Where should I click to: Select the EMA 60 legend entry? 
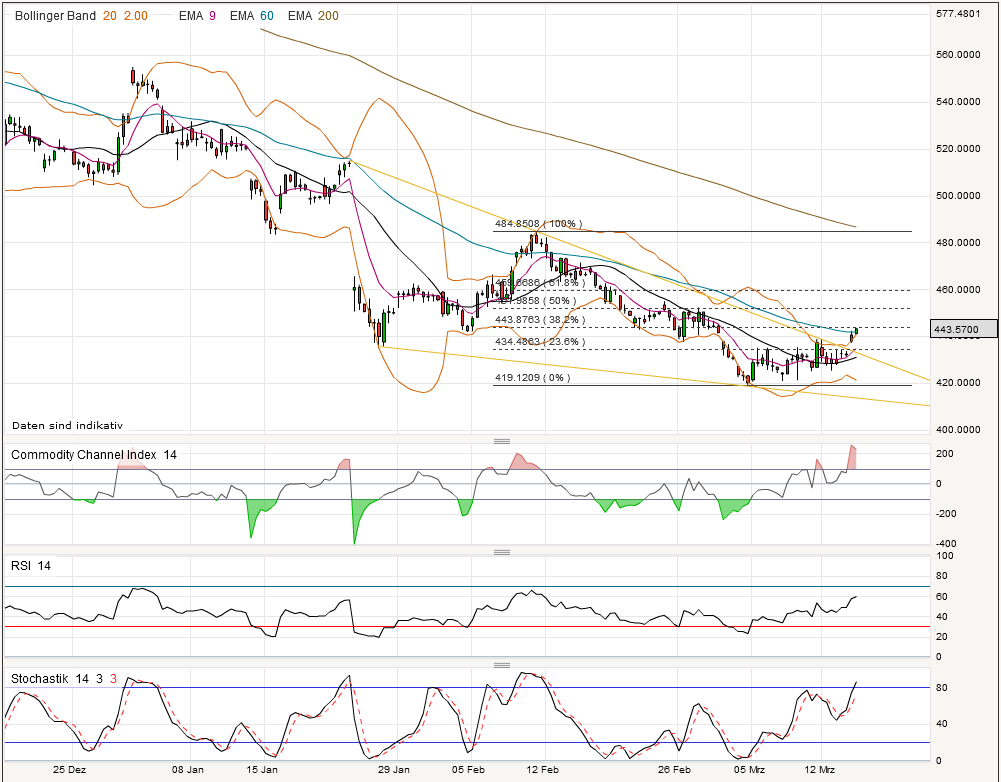point(252,16)
